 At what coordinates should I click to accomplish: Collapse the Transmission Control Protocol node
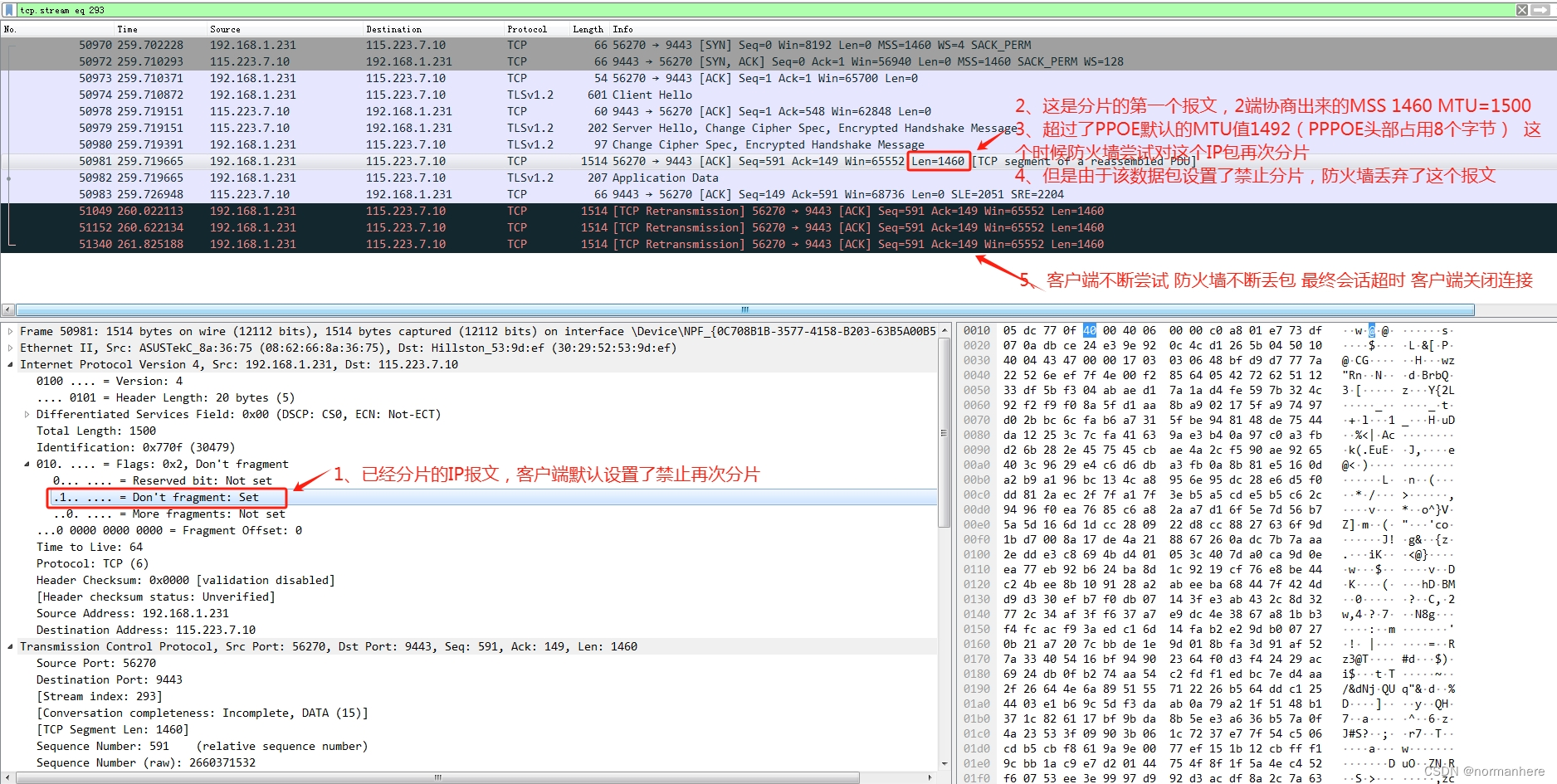click(x=10, y=646)
